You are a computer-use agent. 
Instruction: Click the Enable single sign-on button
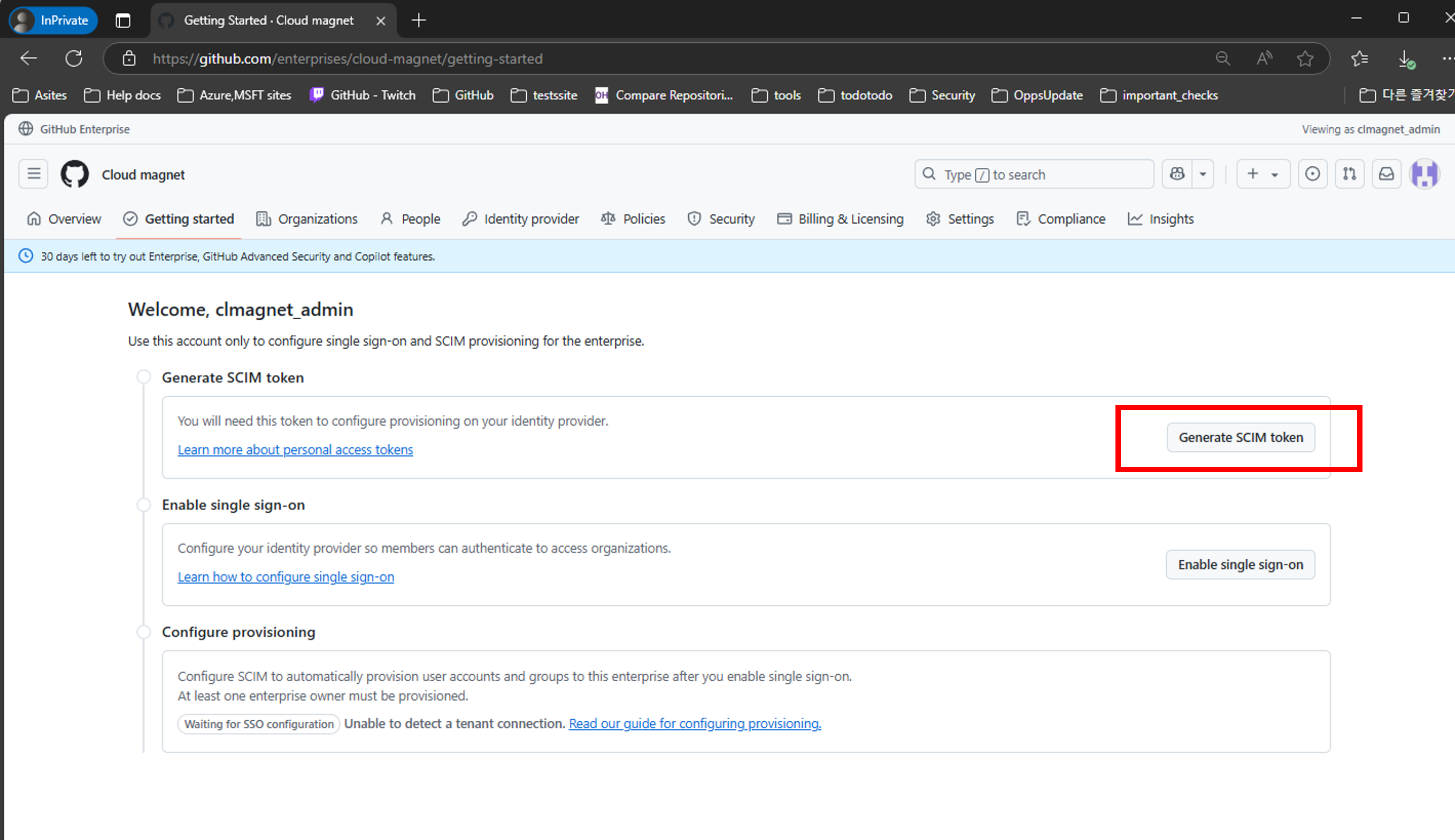(1241, 564)
